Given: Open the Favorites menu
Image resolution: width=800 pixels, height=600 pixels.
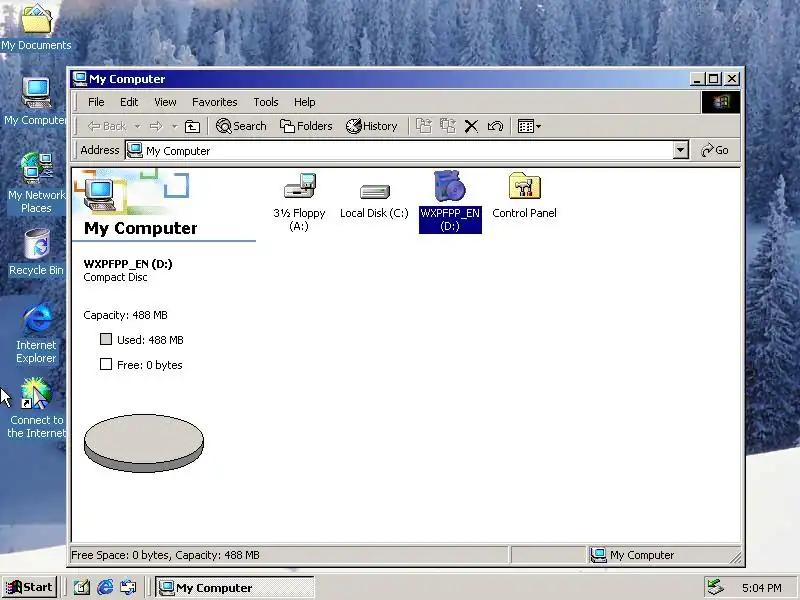Looking at the screenshot, I should tap(214, 102).
